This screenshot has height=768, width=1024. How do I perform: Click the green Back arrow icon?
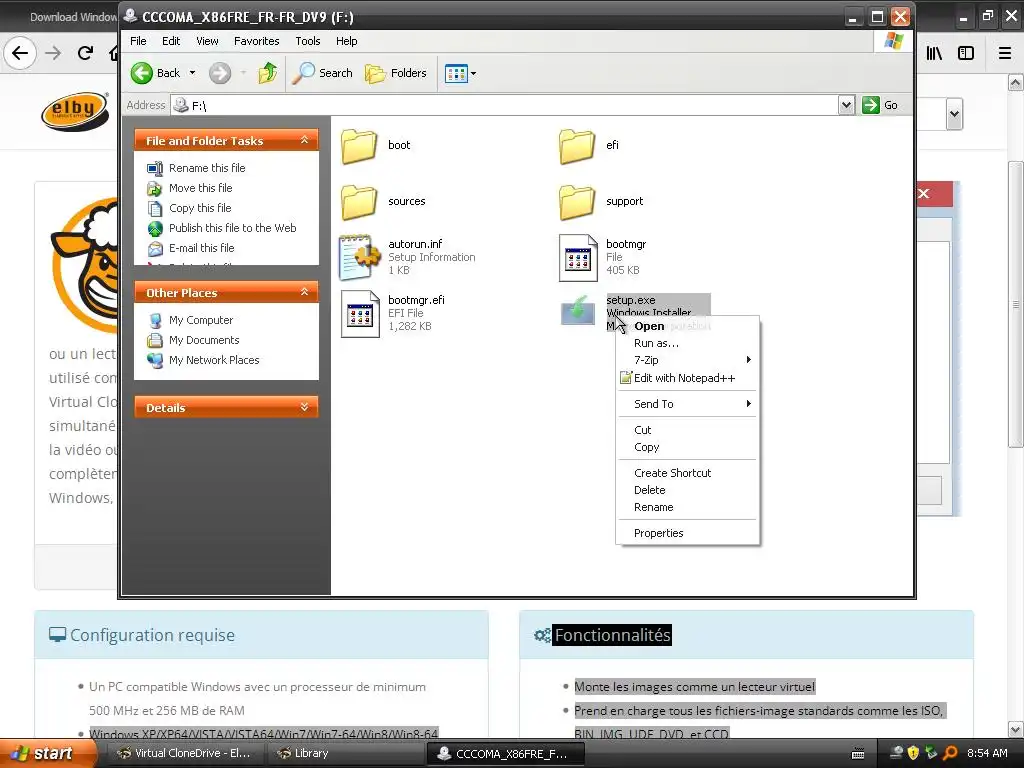(142, 73)
